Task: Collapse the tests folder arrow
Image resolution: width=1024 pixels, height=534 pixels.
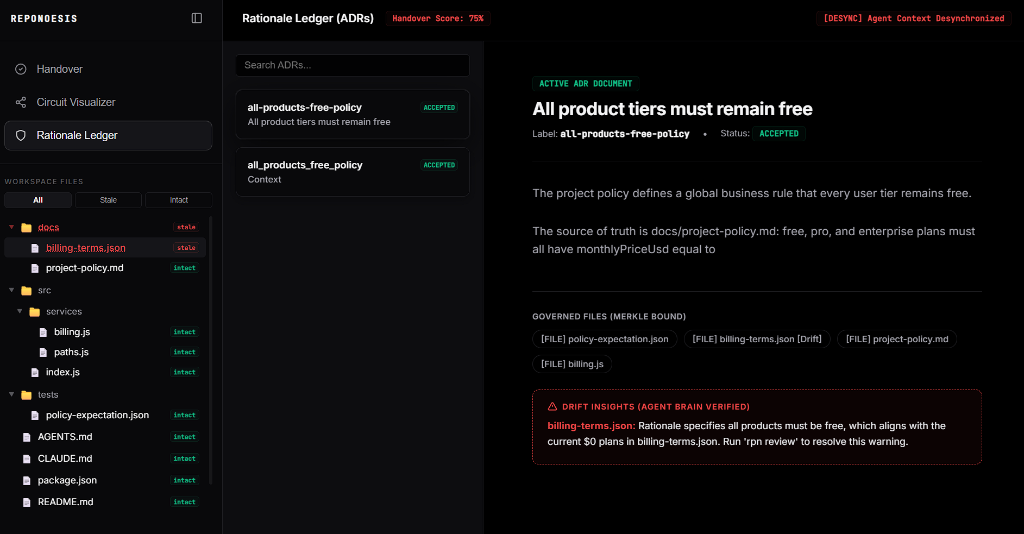Action: click(x=11, y=394)
